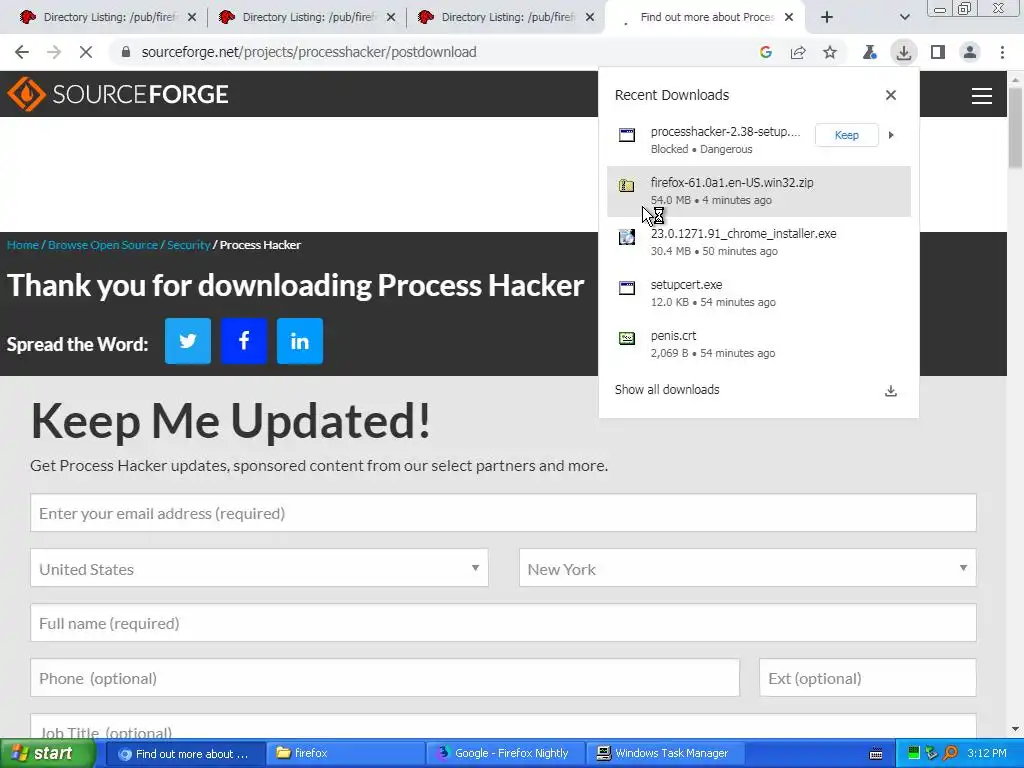Switch to Google - Firefox Nightly taskbar item
This screenshot has width=1024, height=768.
click(505, 754)
